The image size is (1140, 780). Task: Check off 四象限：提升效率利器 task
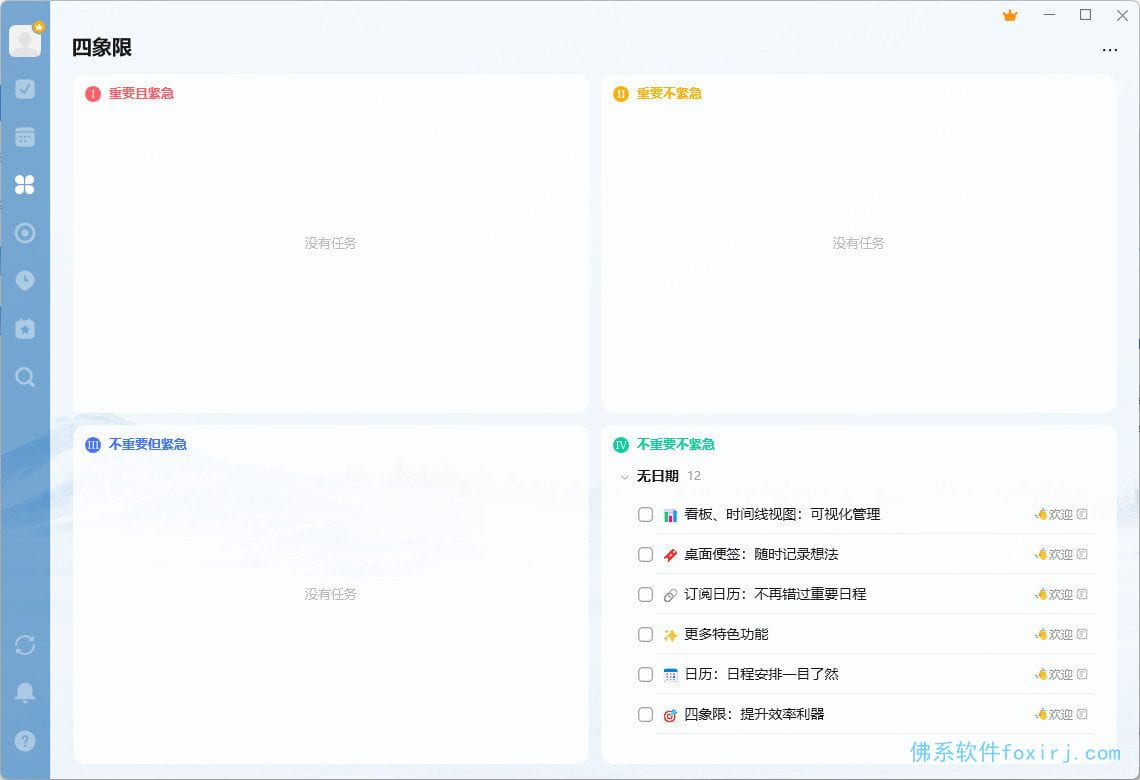(645, 715)
